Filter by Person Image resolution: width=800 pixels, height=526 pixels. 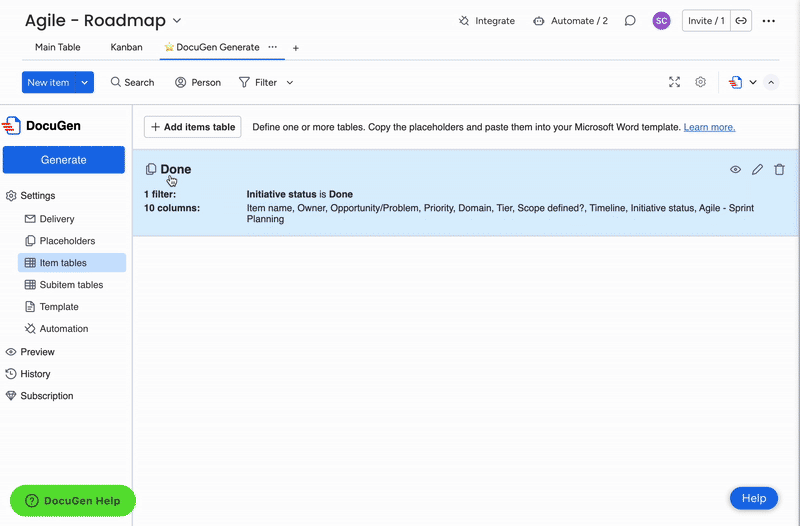pos(198,82)
